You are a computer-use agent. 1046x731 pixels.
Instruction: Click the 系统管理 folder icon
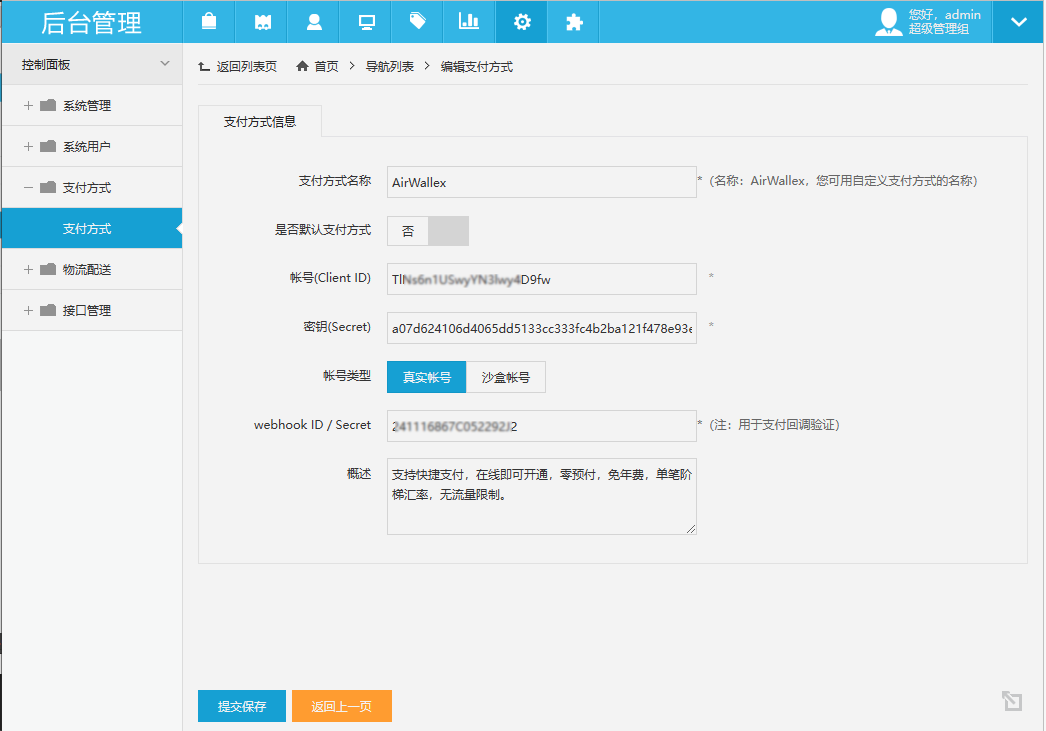coord(48,105)
